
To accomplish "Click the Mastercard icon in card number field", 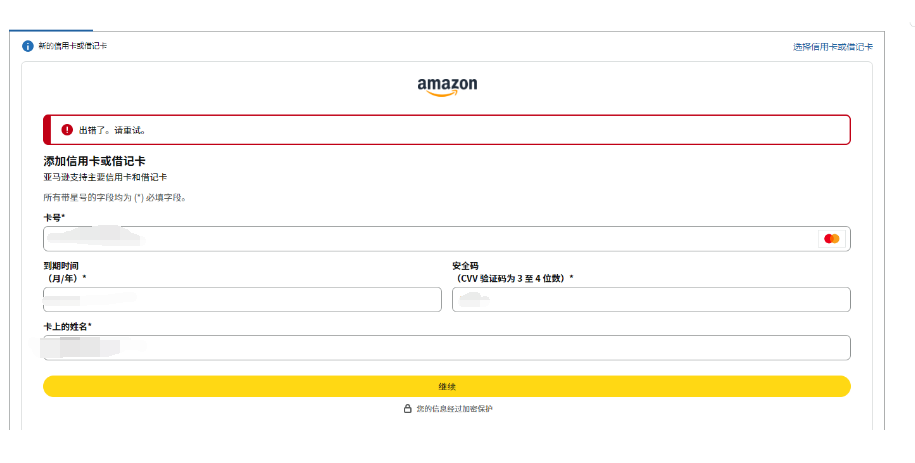I will click(830, 239).
